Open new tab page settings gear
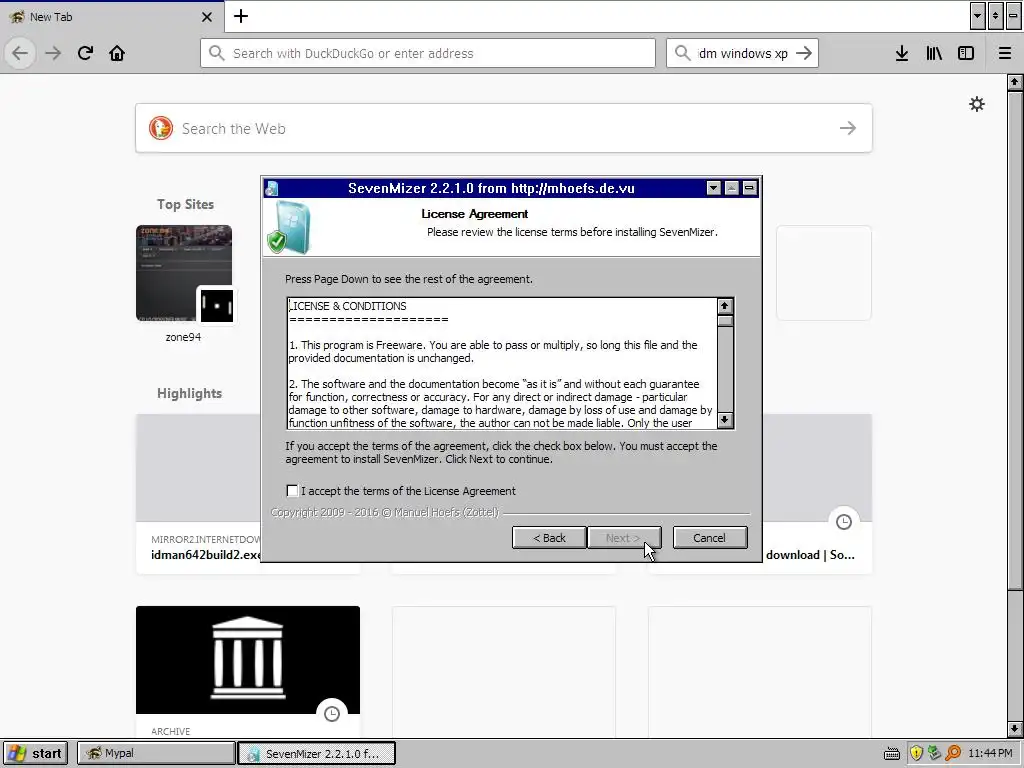 coord(976,104)
